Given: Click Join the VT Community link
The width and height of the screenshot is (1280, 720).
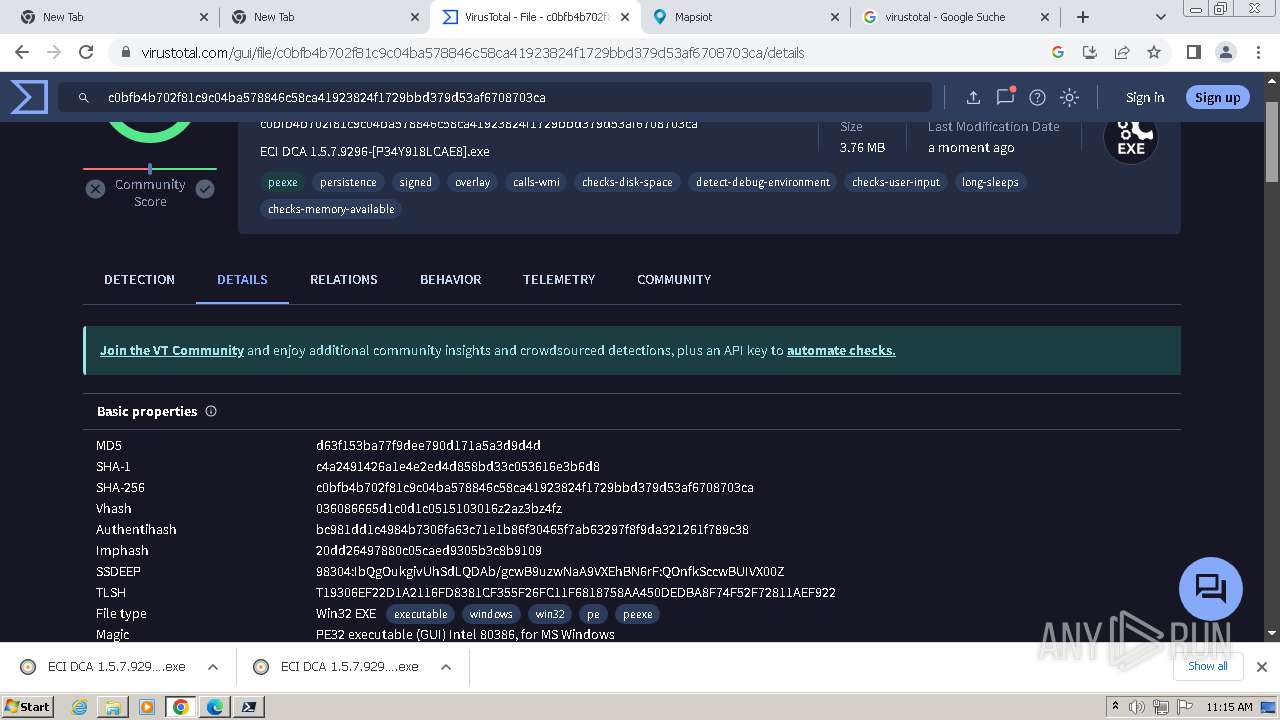Looking at the screenshot, I should click(x=172, y=350).
